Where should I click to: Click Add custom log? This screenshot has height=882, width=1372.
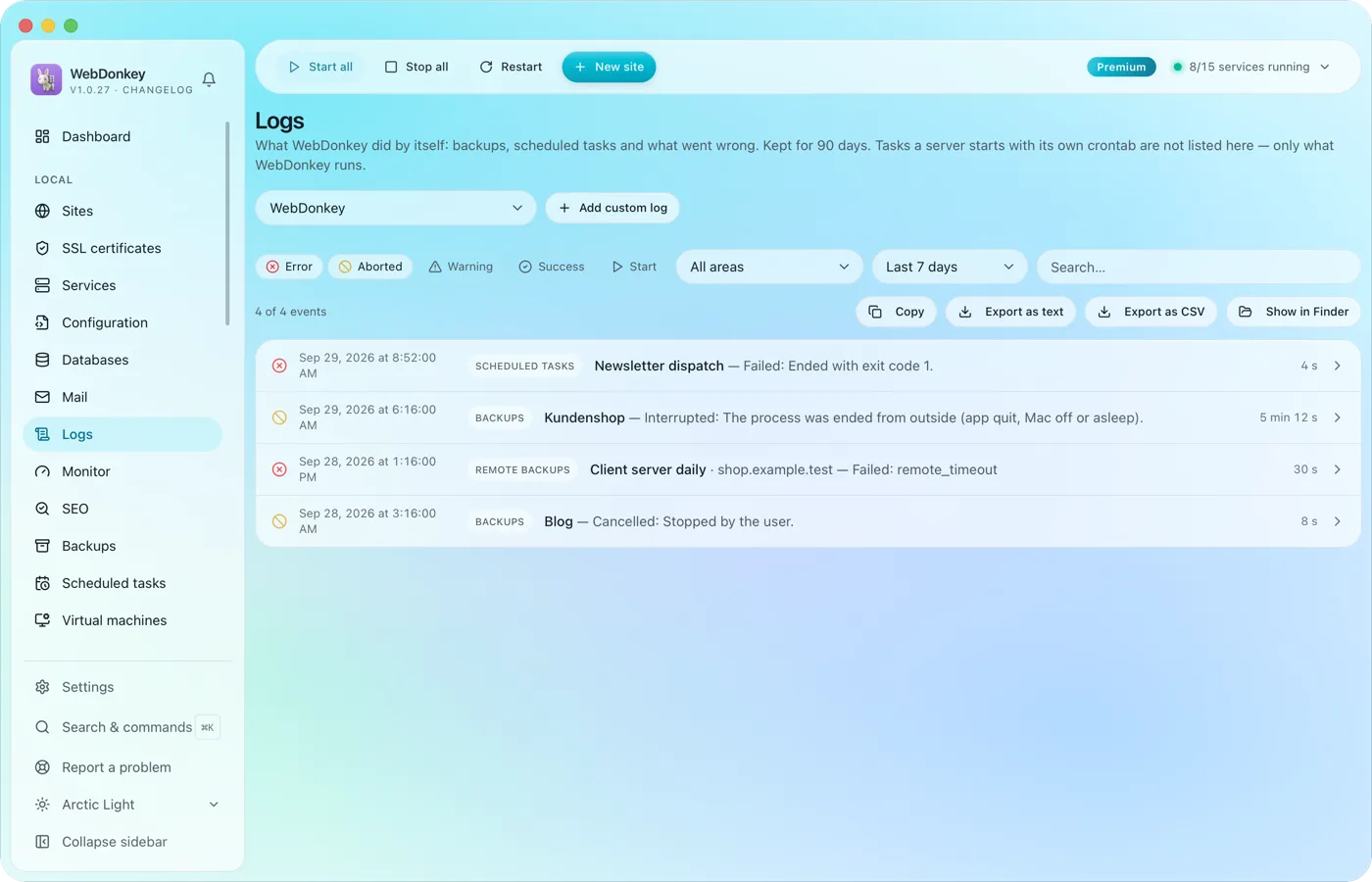[x=612, y=208]
